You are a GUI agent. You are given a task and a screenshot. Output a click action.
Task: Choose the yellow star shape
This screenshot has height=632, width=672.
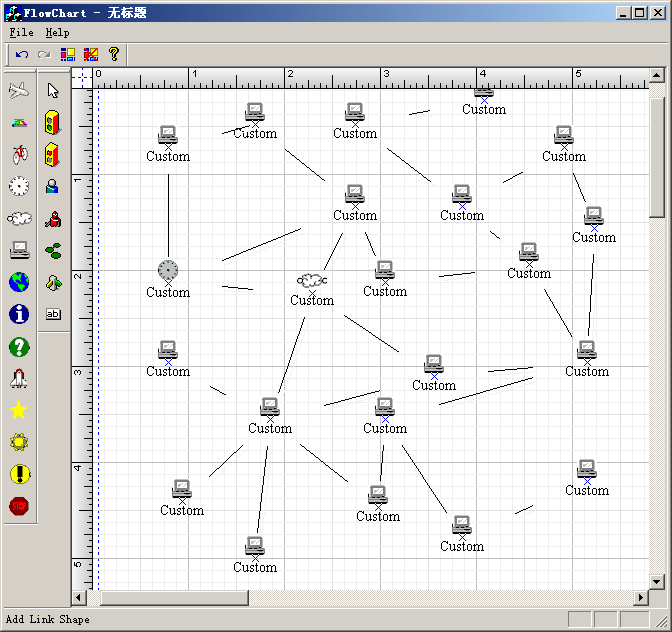coord(18,410)
